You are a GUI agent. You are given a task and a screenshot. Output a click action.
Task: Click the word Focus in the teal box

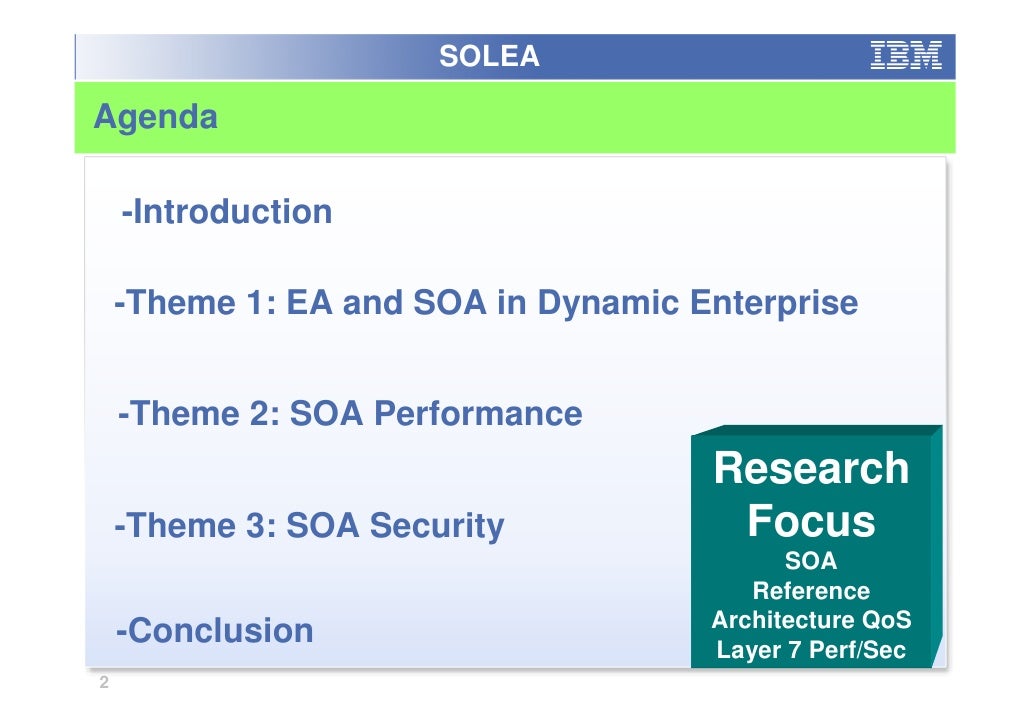click(811, 521)
